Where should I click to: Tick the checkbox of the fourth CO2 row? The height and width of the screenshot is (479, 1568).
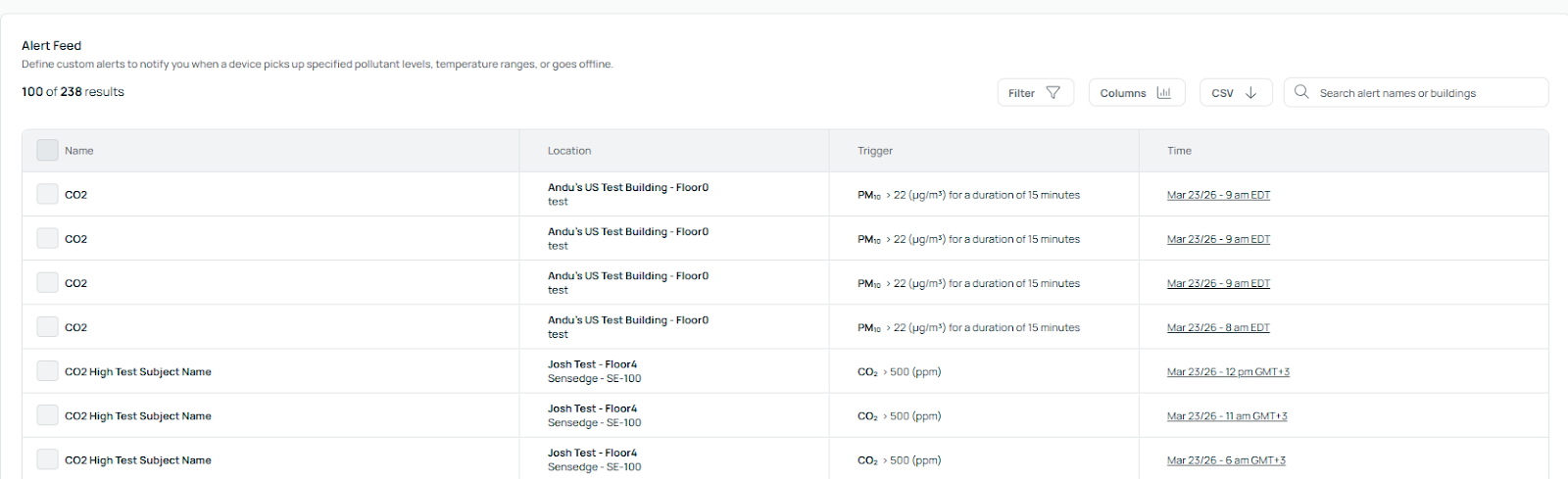(47, 327)
